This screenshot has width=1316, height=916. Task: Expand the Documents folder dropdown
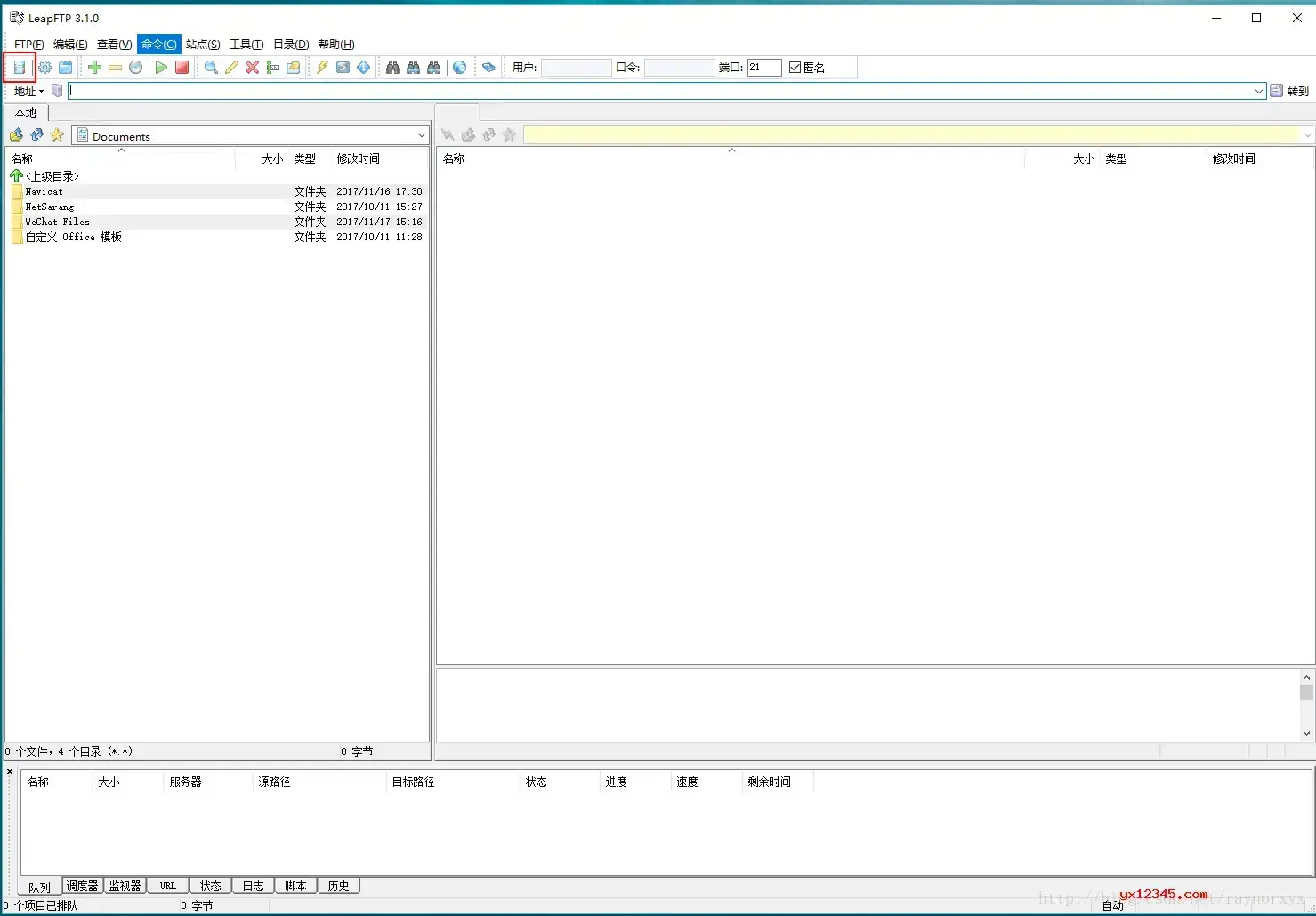tap(422, 135)
